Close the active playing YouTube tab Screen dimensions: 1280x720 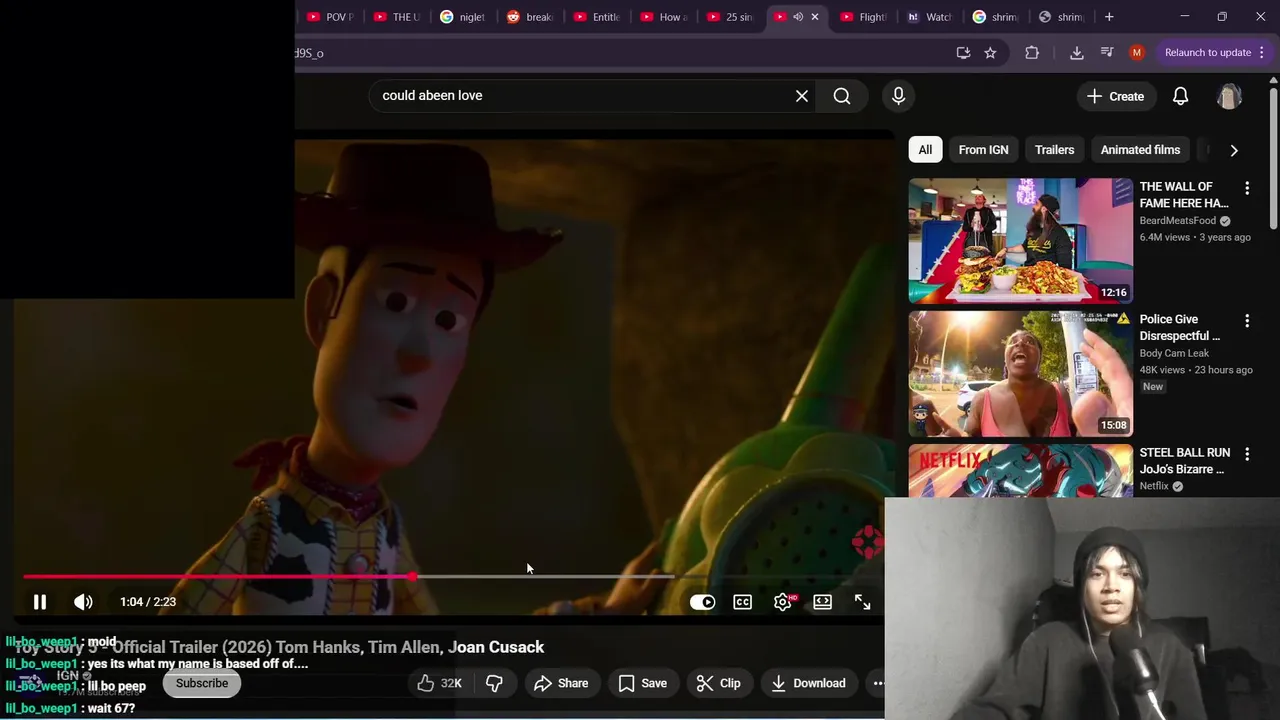pyautogui.click(x=815, y=17)
